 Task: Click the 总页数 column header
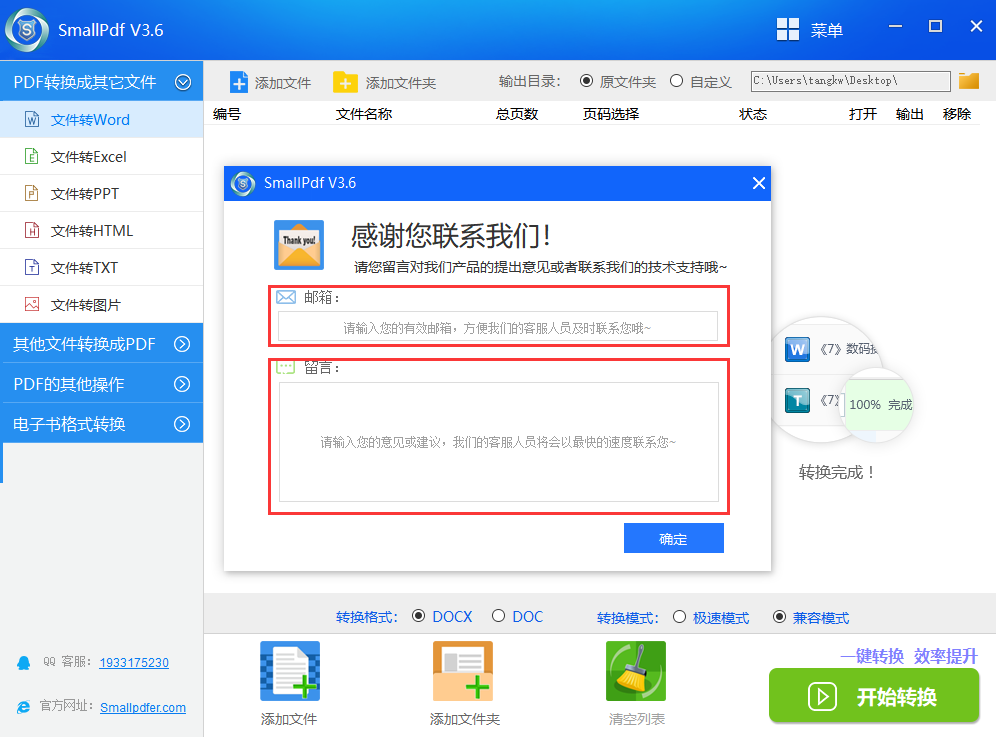(517, 114)
